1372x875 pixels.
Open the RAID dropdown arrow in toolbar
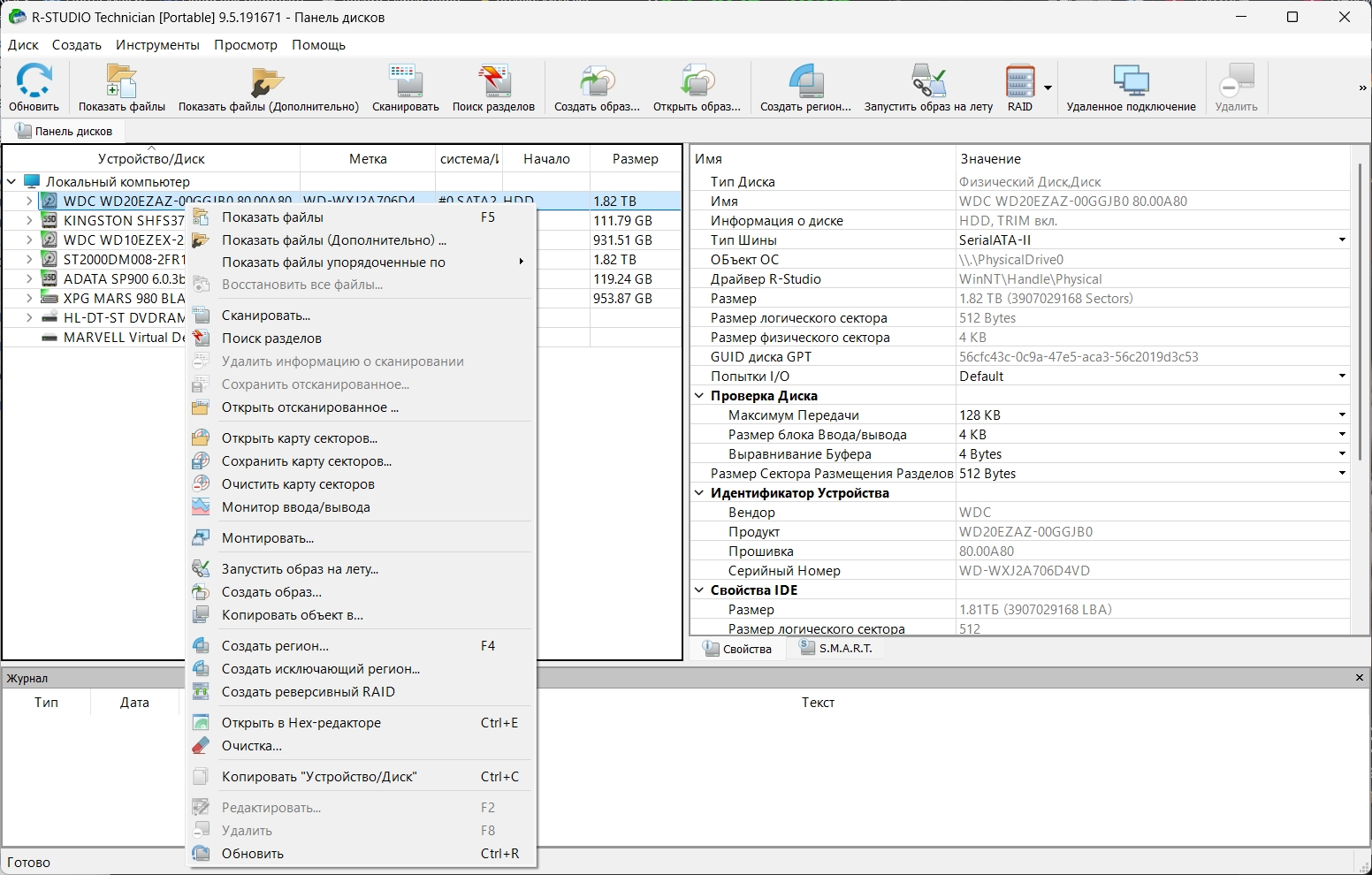(x=1048, y=88)
